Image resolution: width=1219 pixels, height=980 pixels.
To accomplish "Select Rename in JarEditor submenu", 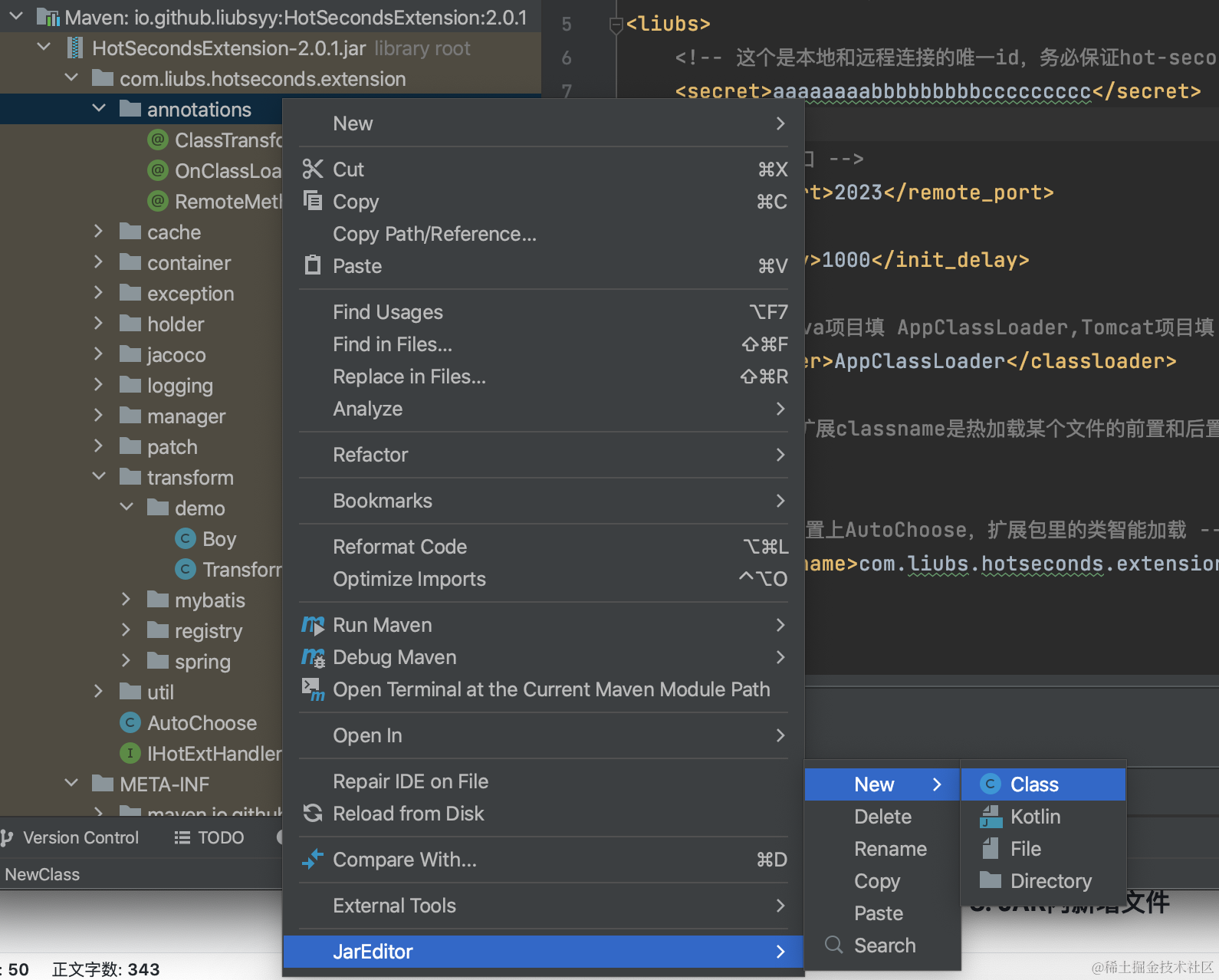I will 882,849.
